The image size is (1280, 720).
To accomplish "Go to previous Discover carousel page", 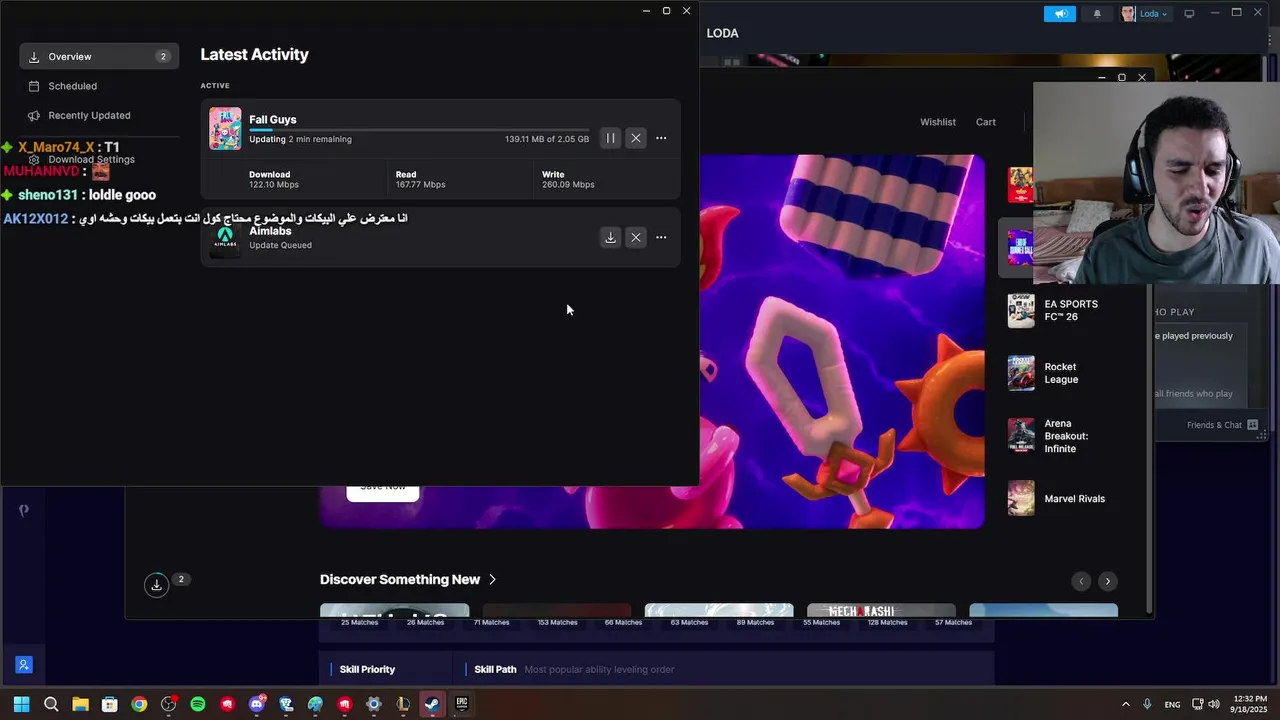I will click(x=1081, y=581).
